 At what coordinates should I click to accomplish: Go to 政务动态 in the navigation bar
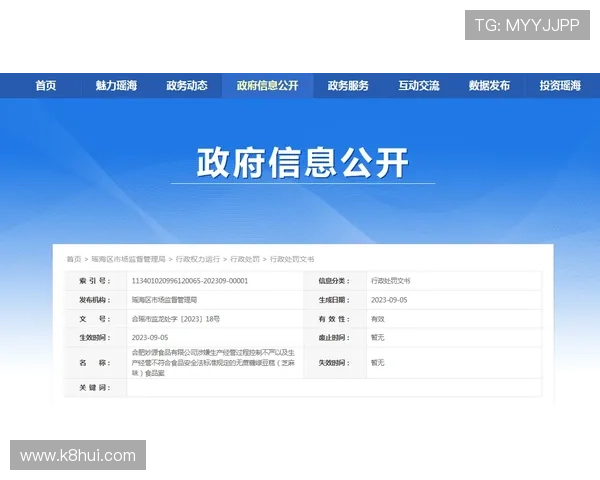pos(187,85)
